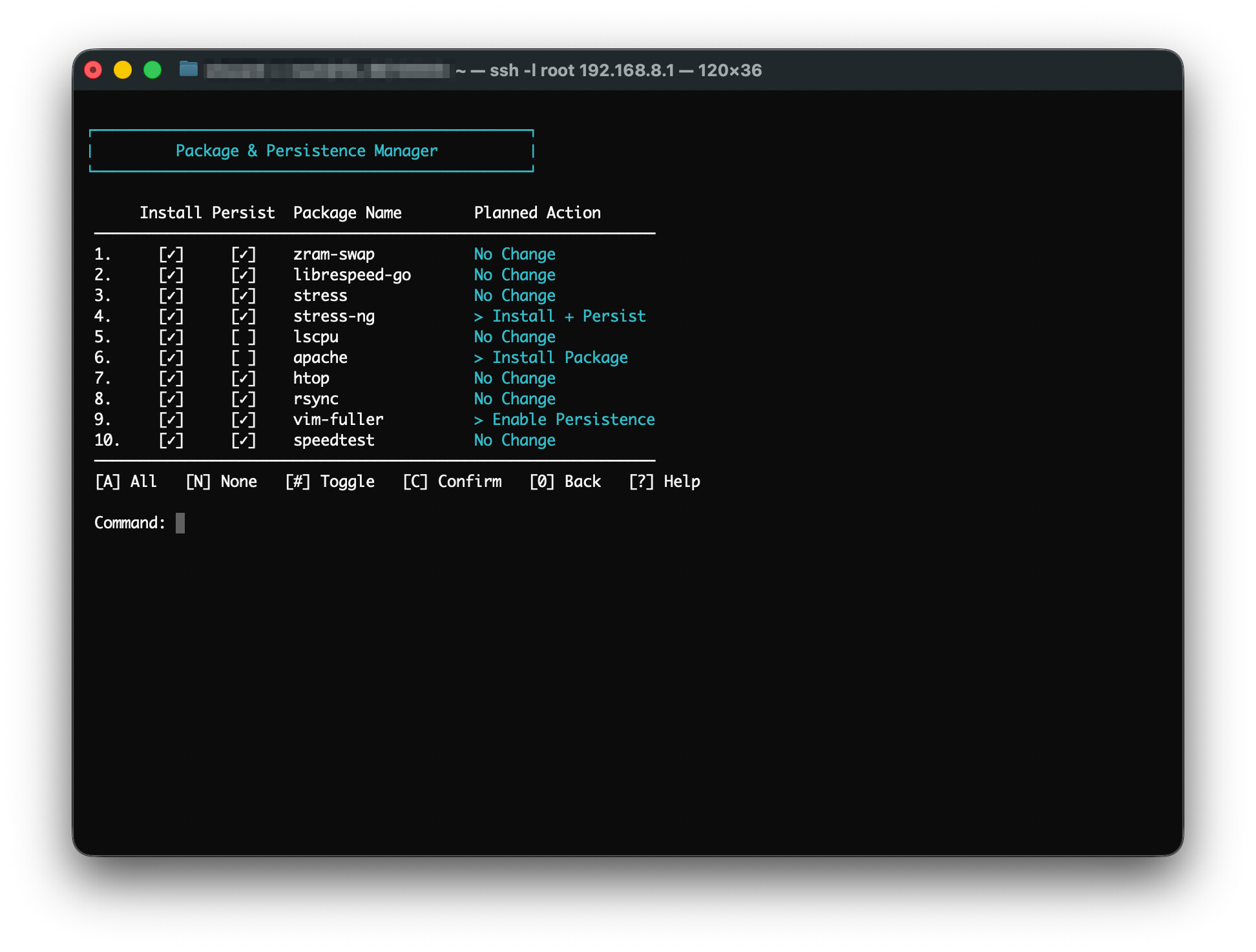Click the [A] All option
Screen dimensions: 1256x952
(x=126, y=482)
